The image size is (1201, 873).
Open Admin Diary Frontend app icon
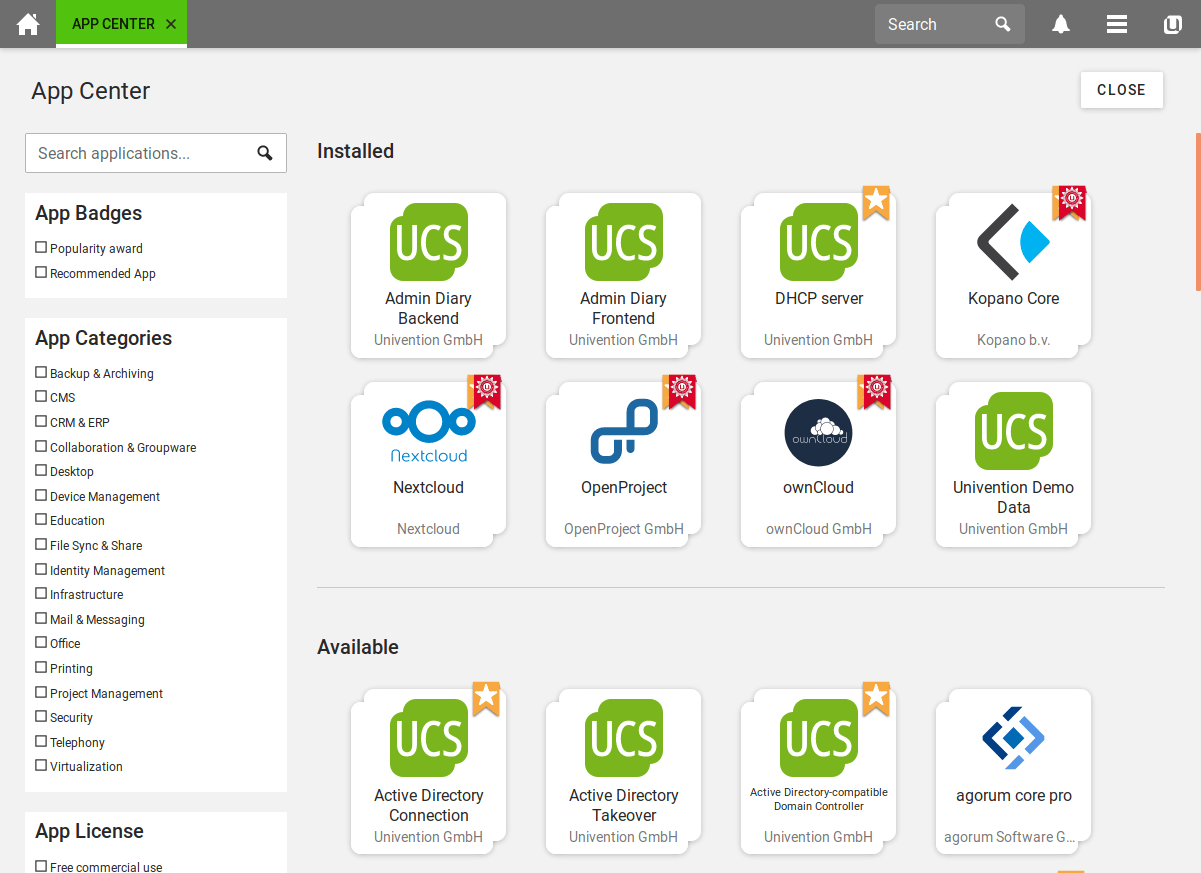tap(624, 242)
